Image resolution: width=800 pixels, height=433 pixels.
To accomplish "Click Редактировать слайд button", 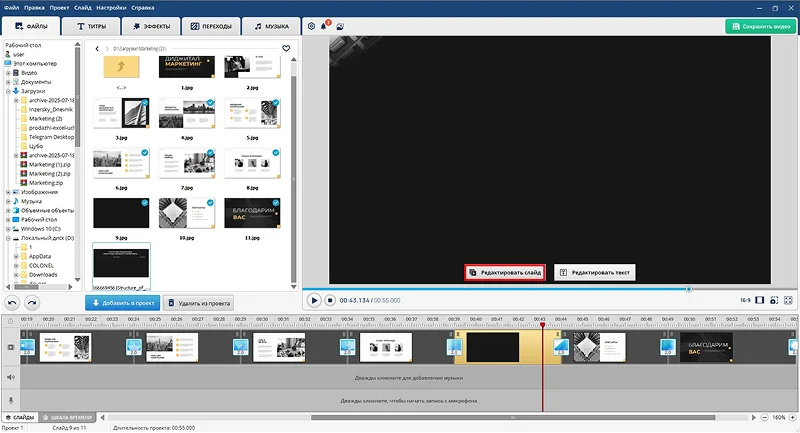I will 505,272.
